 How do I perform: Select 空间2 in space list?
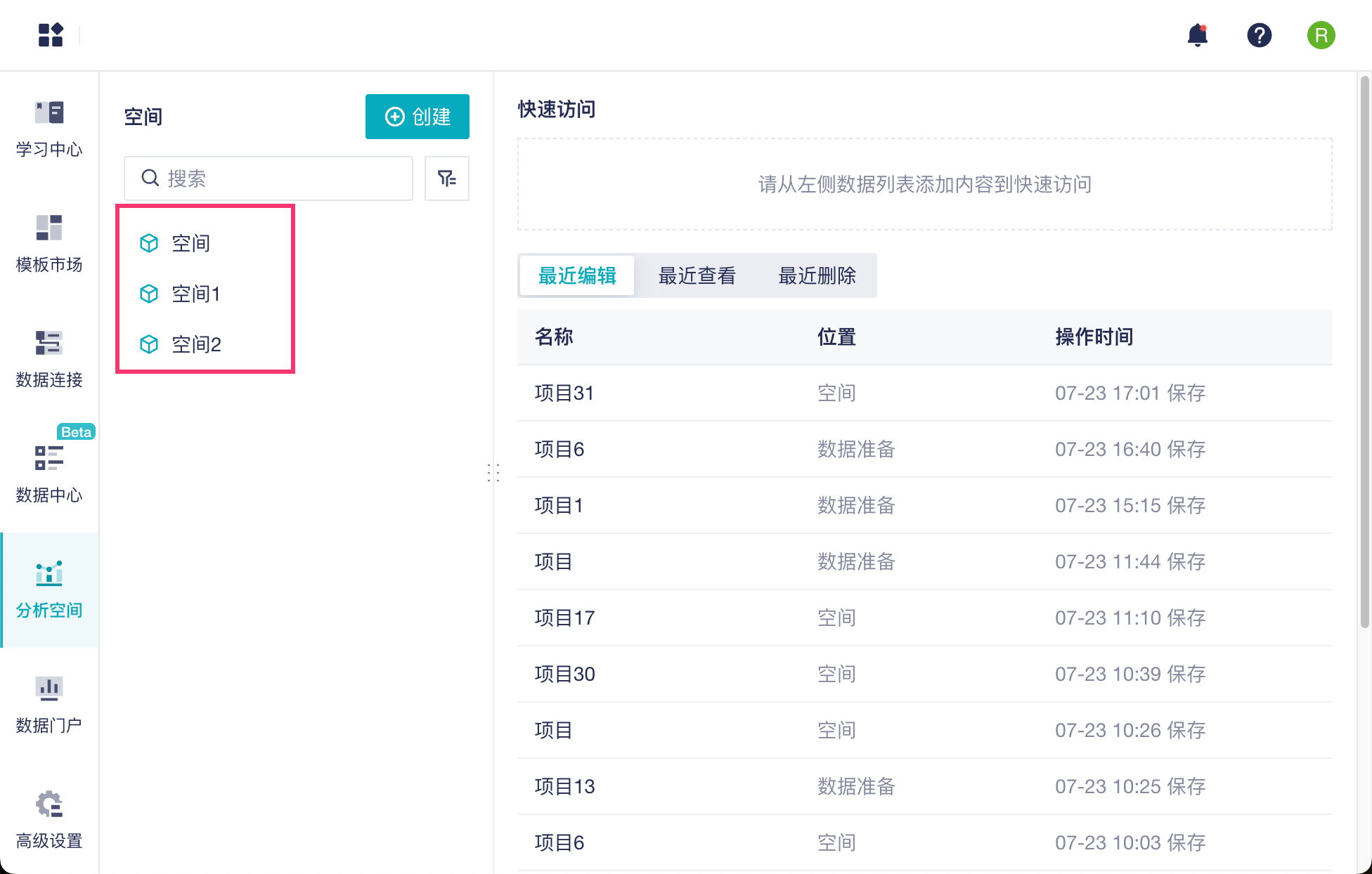pos(196,344)
